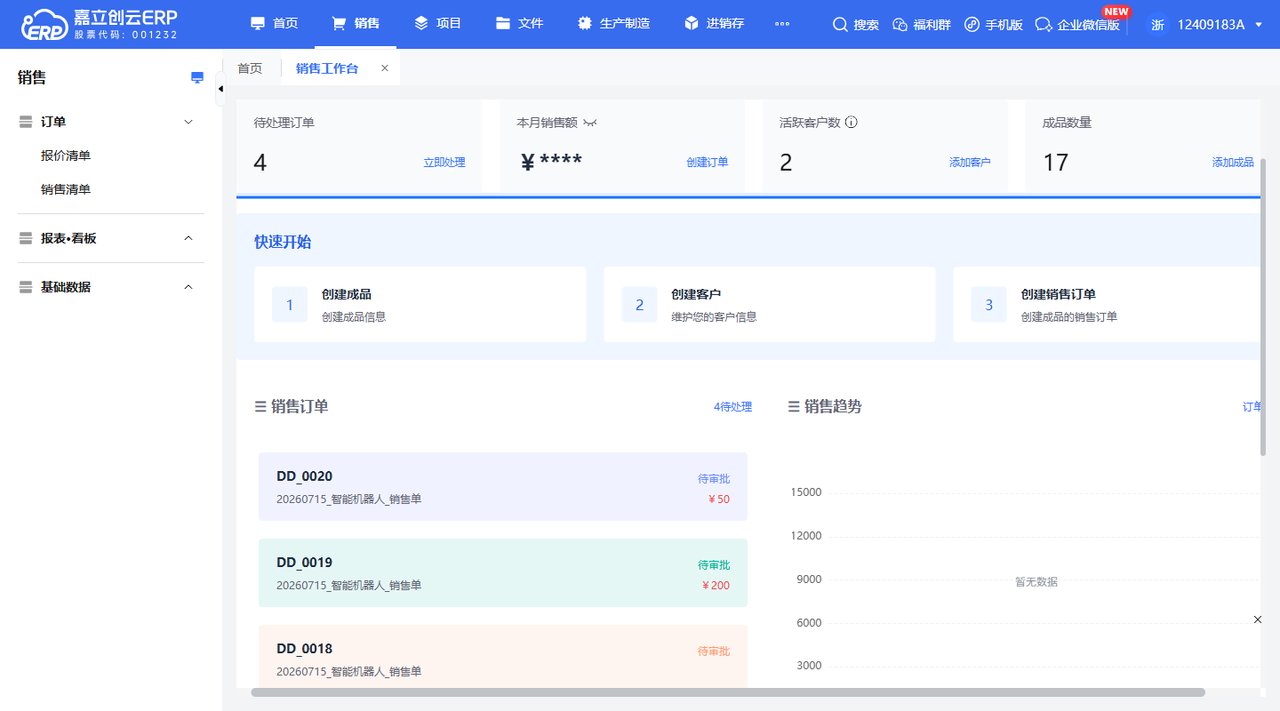Image resolution: width=1280 pixels, height=711 pixels.
Task: Open 报价清单 in the sidebar
Action: pos(66,156)
